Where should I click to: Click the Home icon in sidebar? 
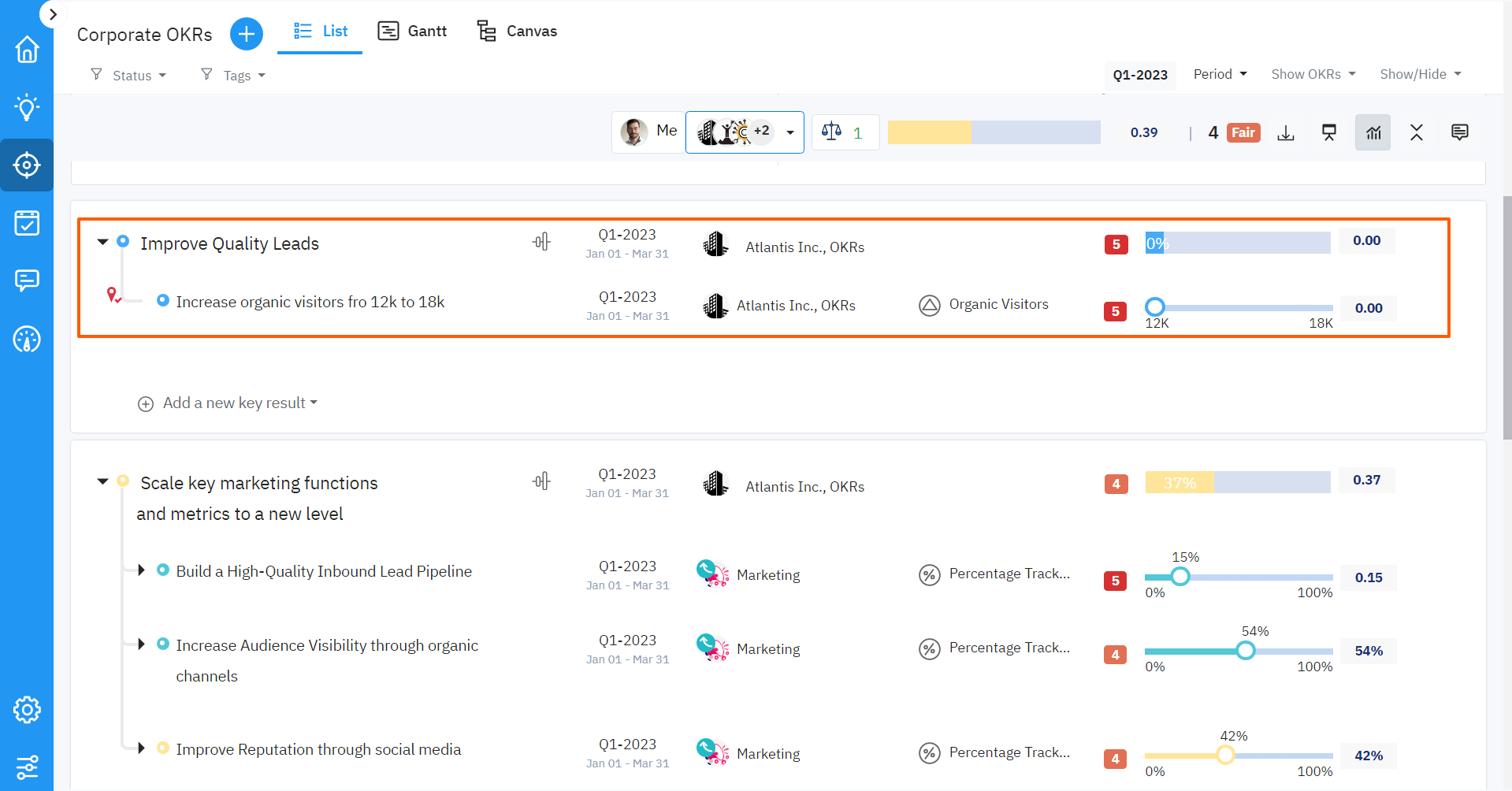(27, 50)
